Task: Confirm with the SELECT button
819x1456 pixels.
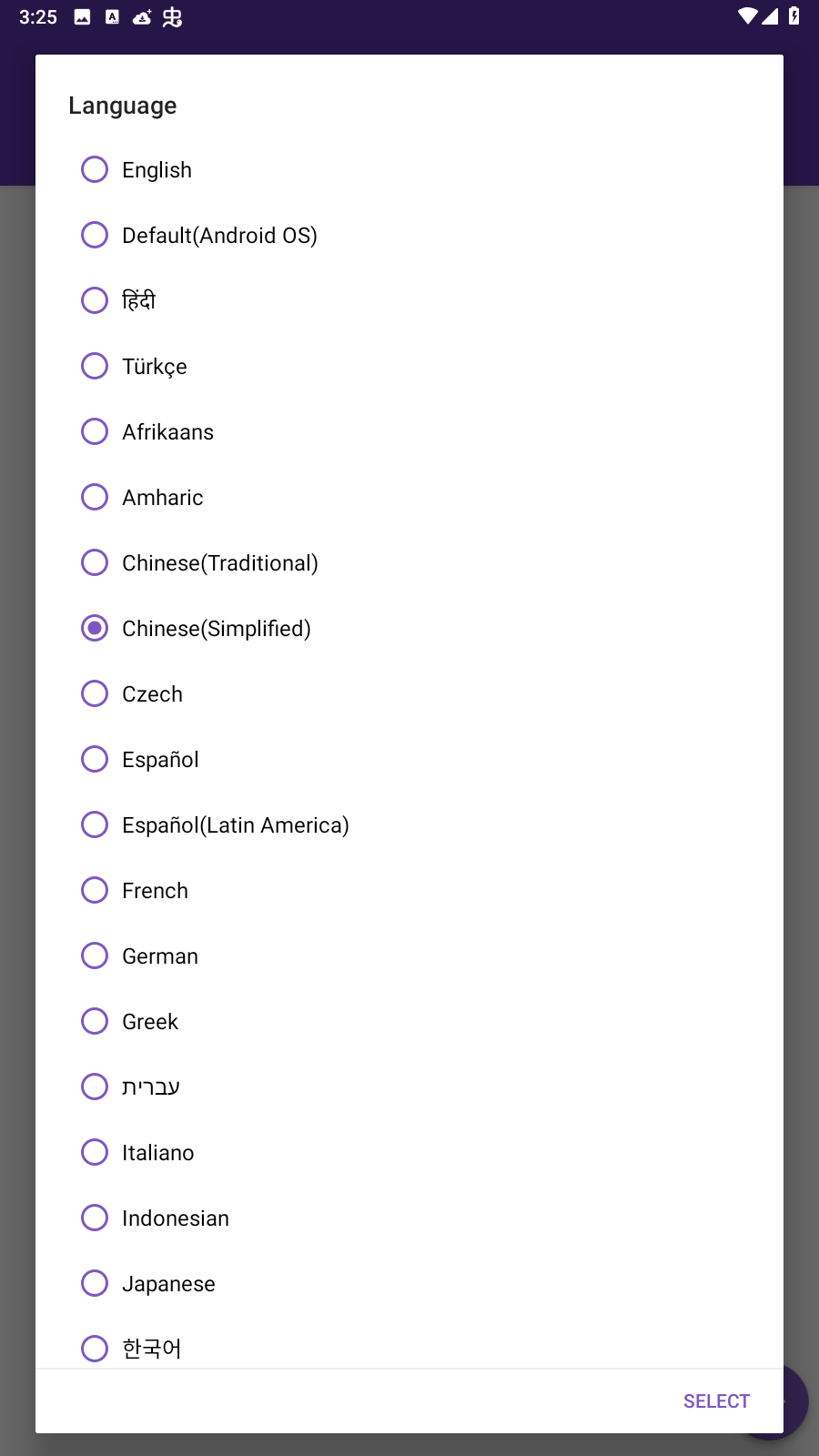Action: click(716, 1401)
